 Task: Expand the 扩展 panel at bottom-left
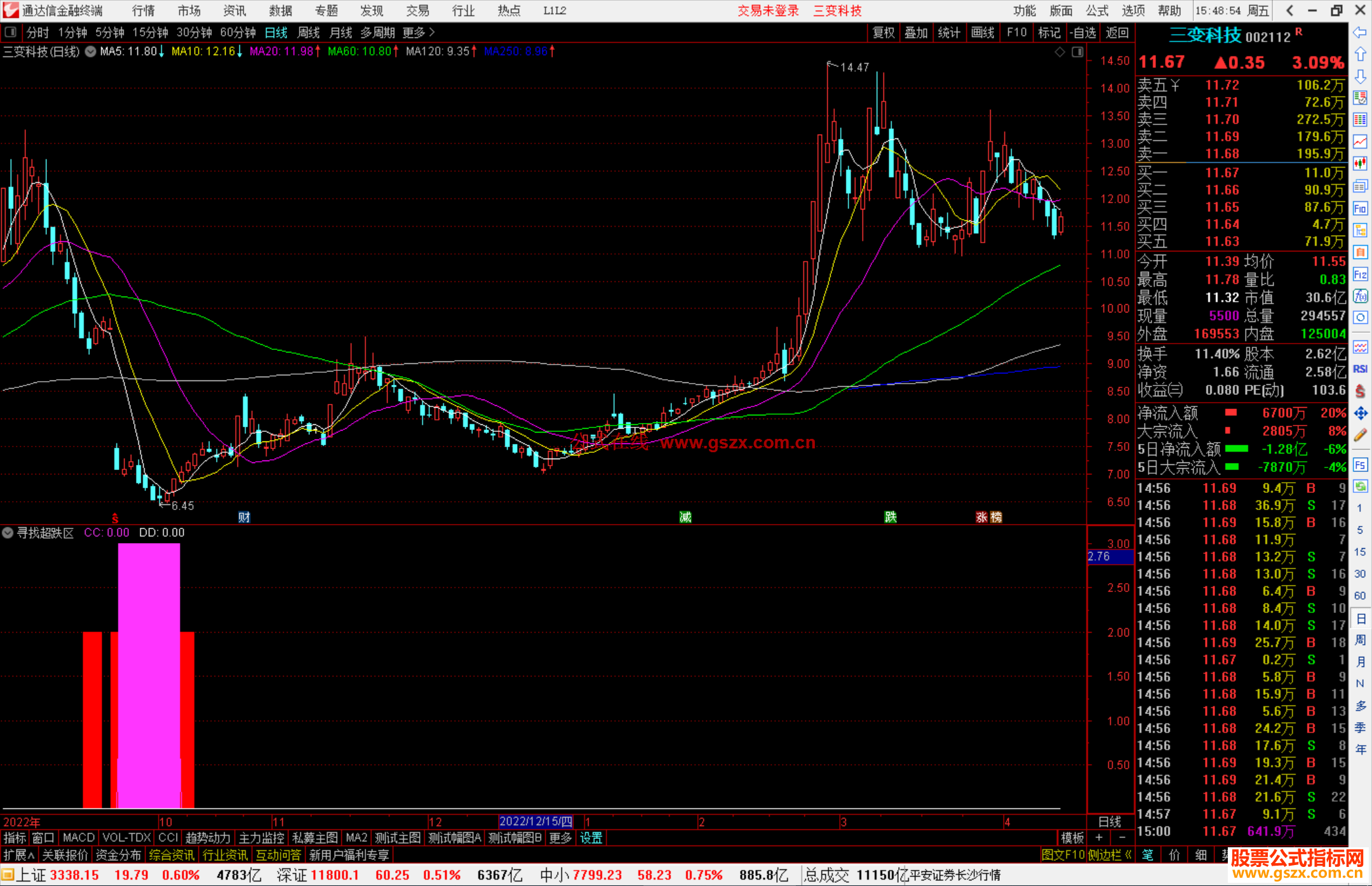[x=18, y=855]
